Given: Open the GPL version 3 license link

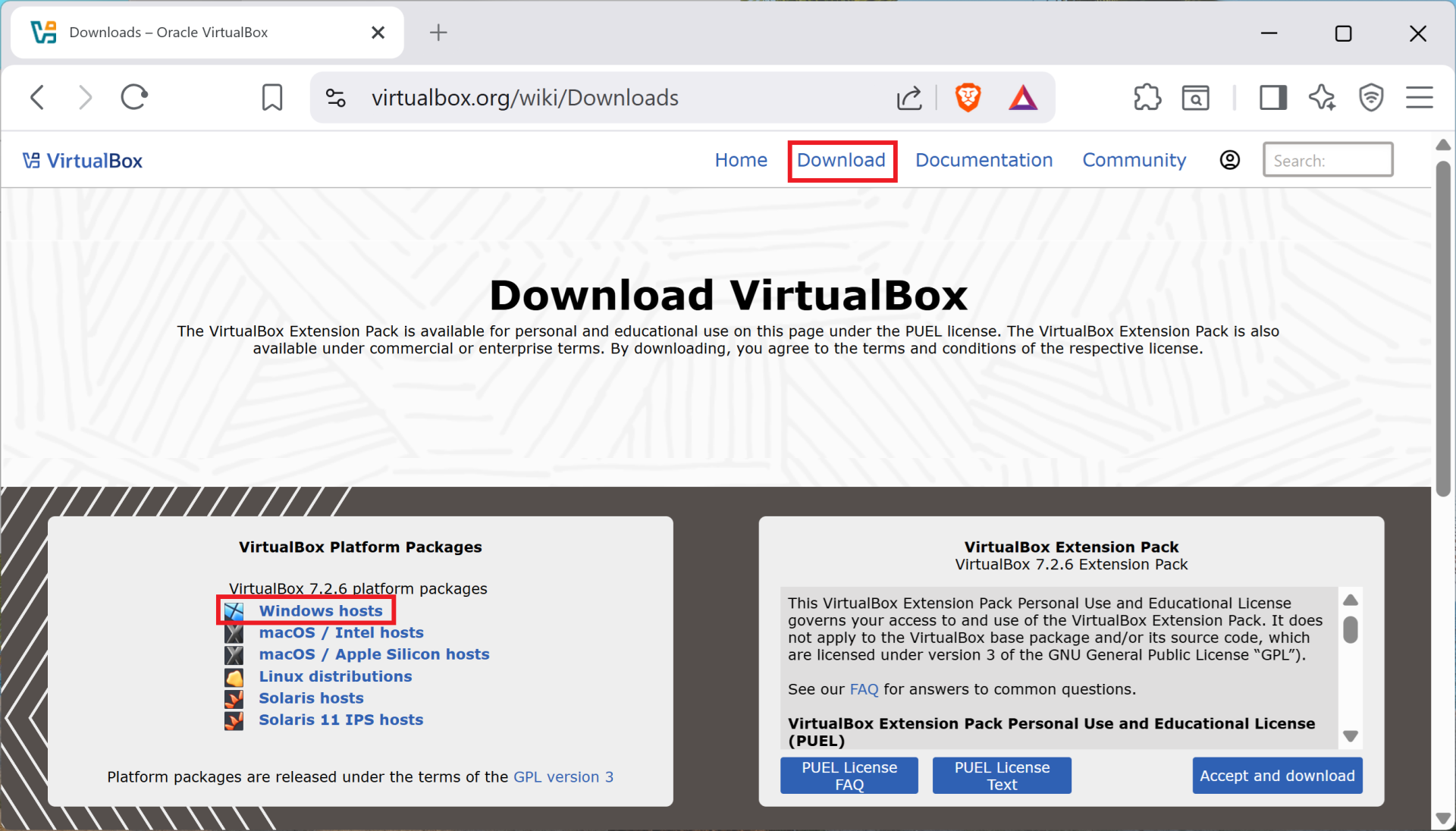Looking at the screenshot, I should (563, 776).
